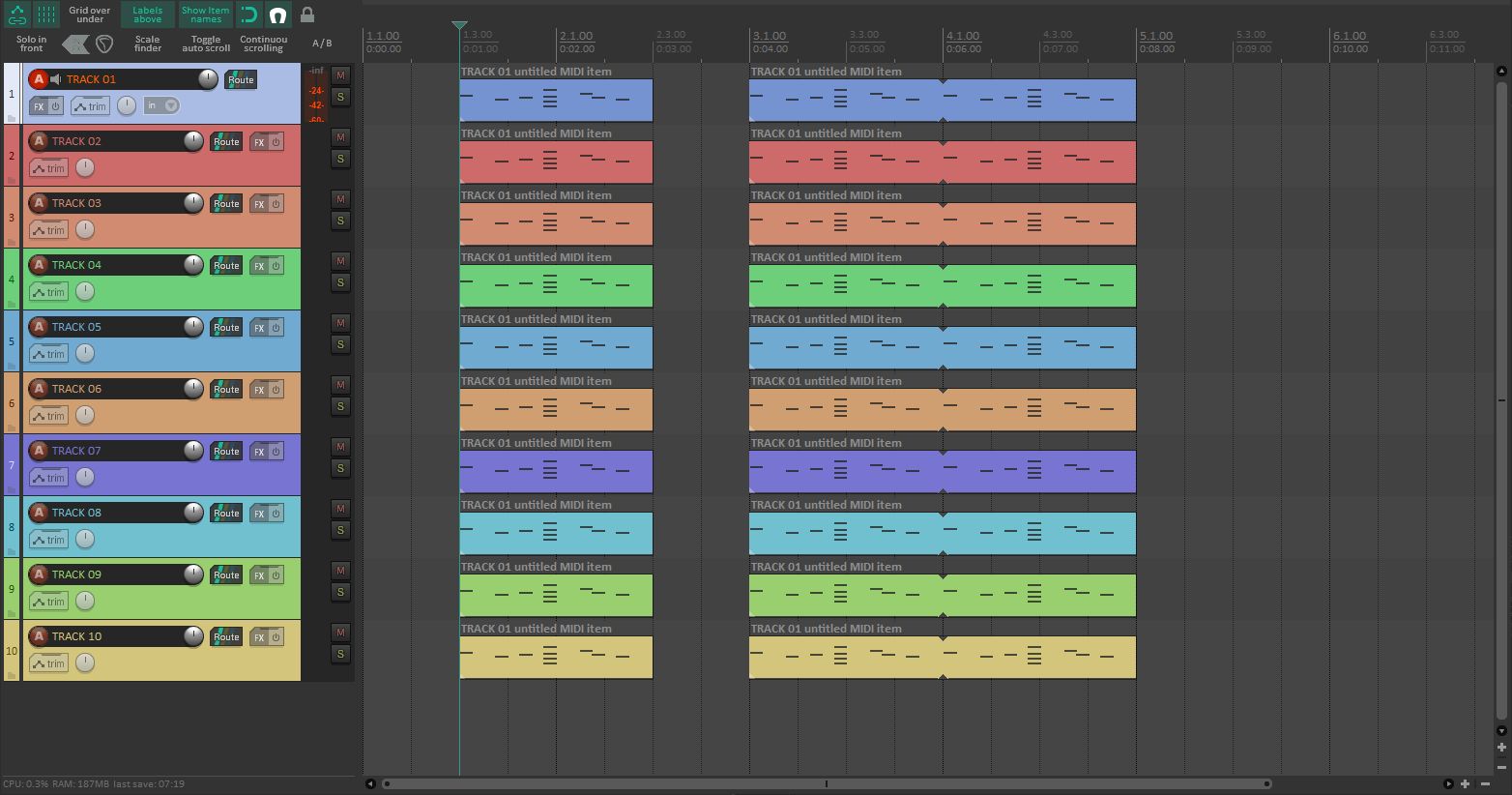This screenshot has height=795, width=1512.
Task: Toggle Show Item names option
Action: point(206,15)
